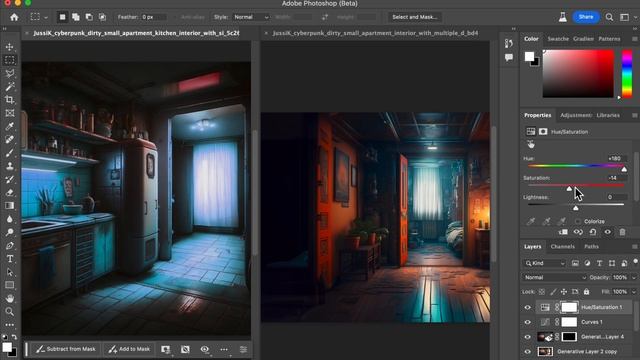Select the Crop tool
This screenshot has width=640, height=360.
coord(10,100)
